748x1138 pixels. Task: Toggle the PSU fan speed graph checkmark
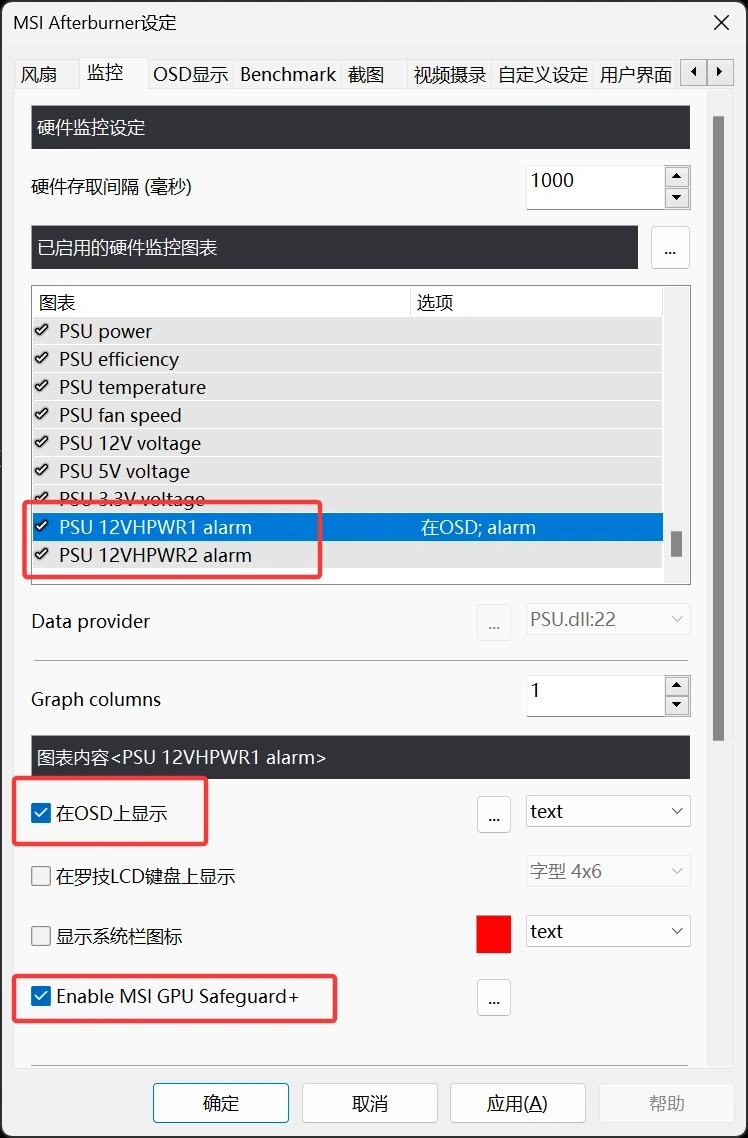click(x=42, y=415)
